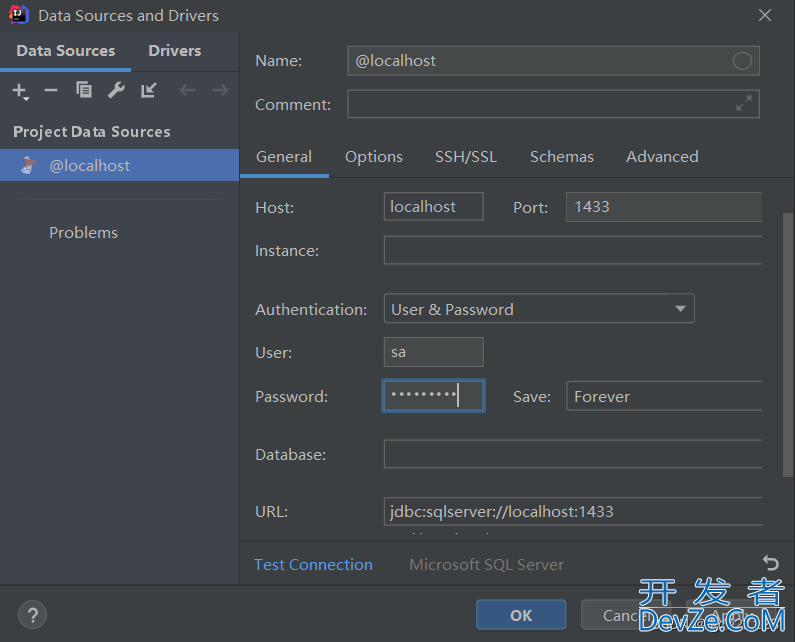Open the Schemas tab
The height and width of the screenshot is (642, 795).
pos(561,157)
